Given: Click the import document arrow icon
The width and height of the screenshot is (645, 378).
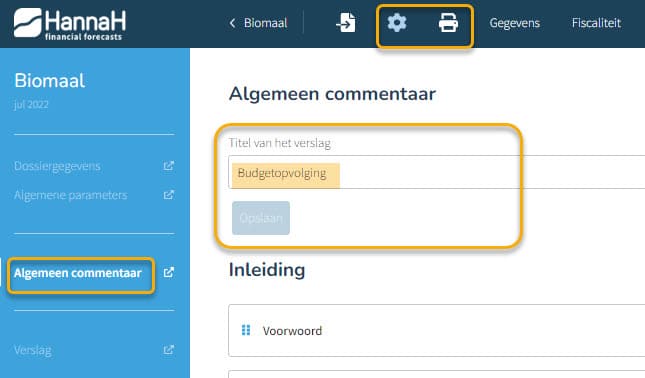Looking at the screenshot, I should point(346,23).
